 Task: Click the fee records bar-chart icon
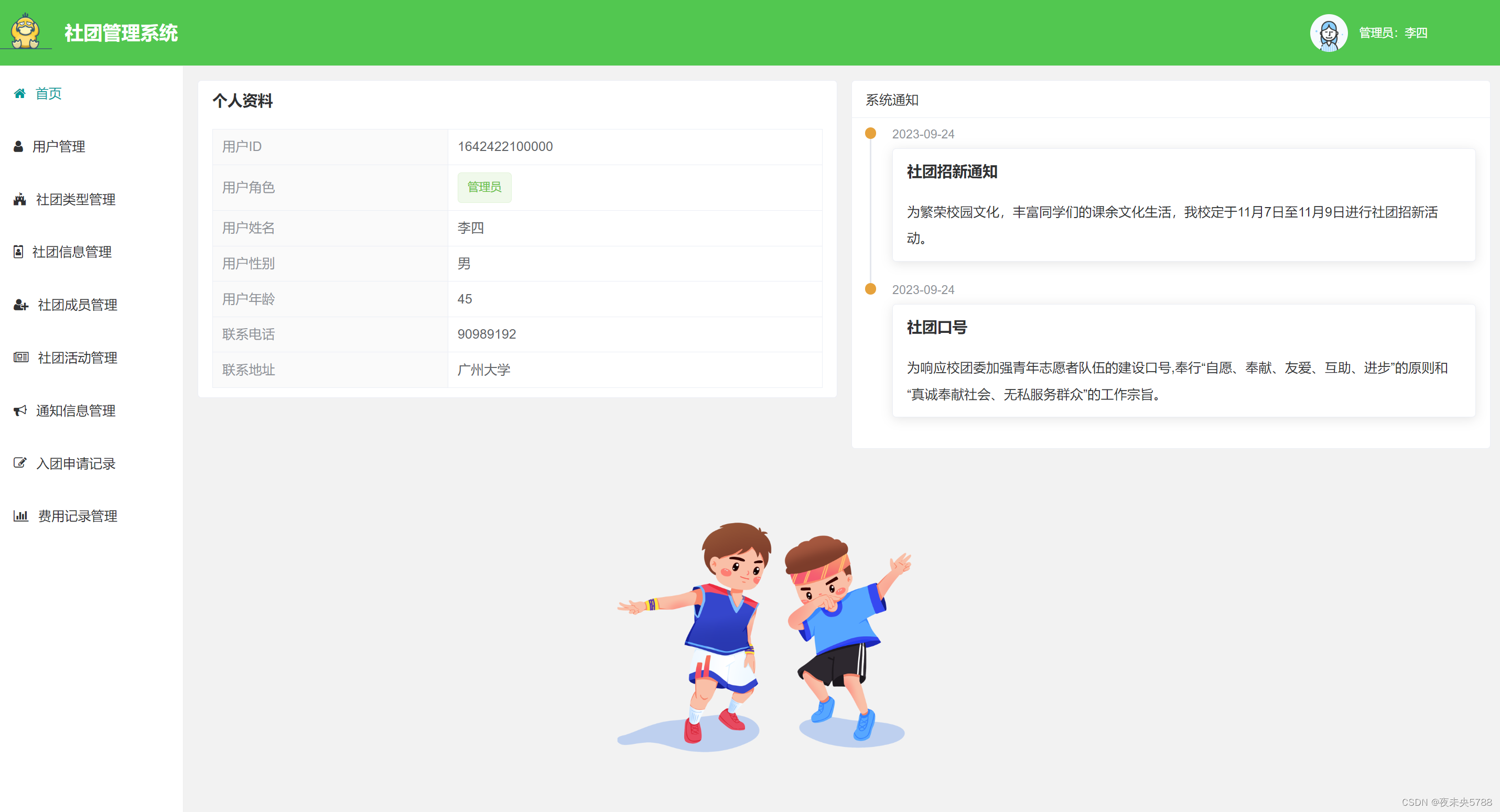click(x=21, y=516)
